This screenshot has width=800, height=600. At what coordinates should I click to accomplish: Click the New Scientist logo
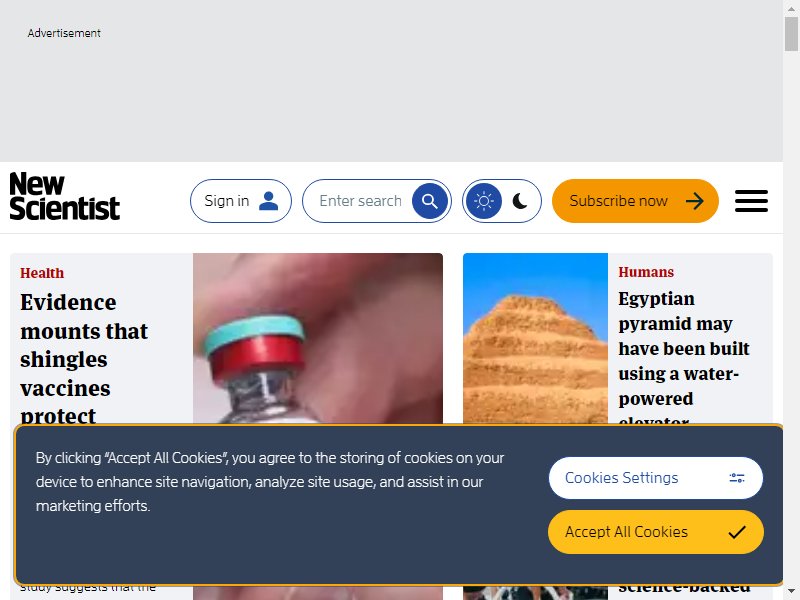[65, 196]
